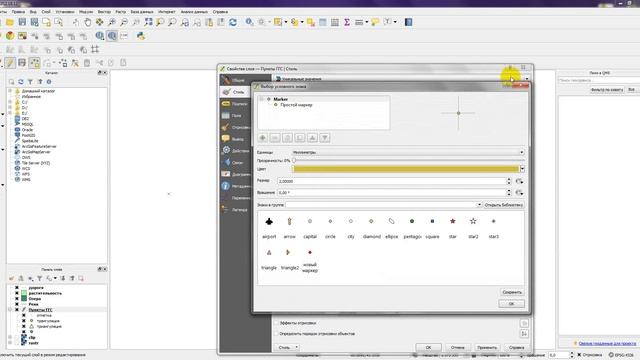
Task: Refresh the map canvas with blue arrows icon
Action: (233, 22)
